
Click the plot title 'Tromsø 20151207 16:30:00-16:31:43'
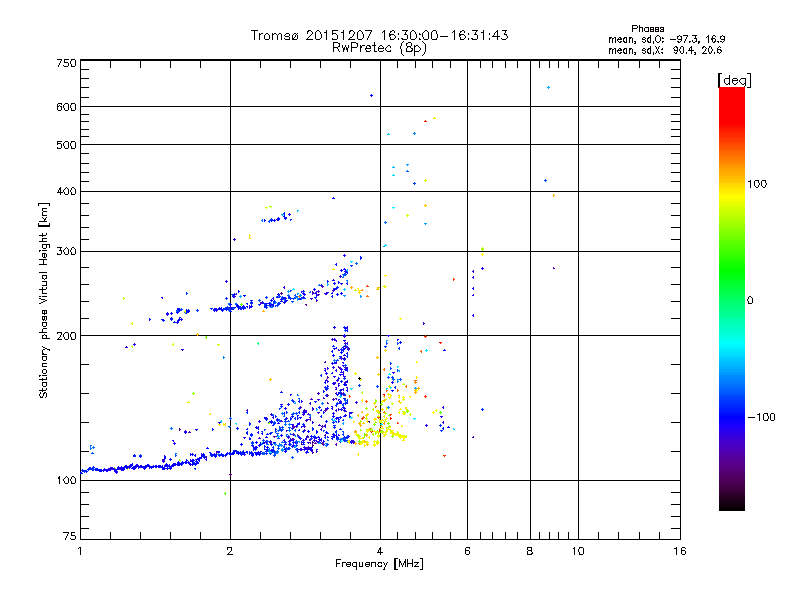point(379,35)
